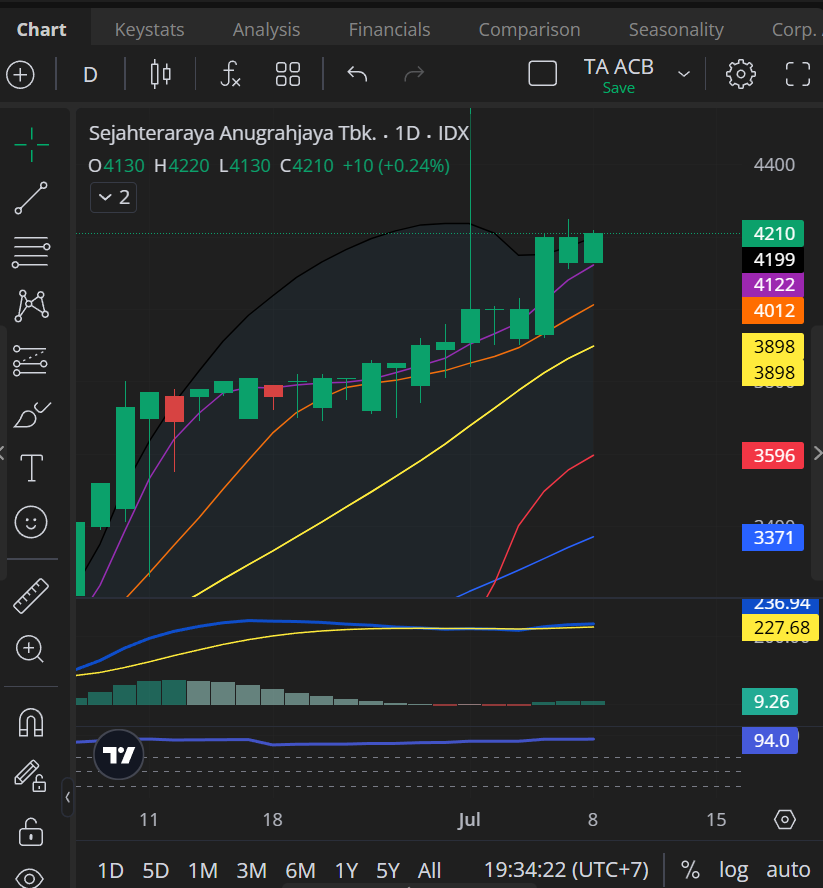Open the indicators fx menu
Viewport: 823px width, 888px height.
tap(231, 74)
